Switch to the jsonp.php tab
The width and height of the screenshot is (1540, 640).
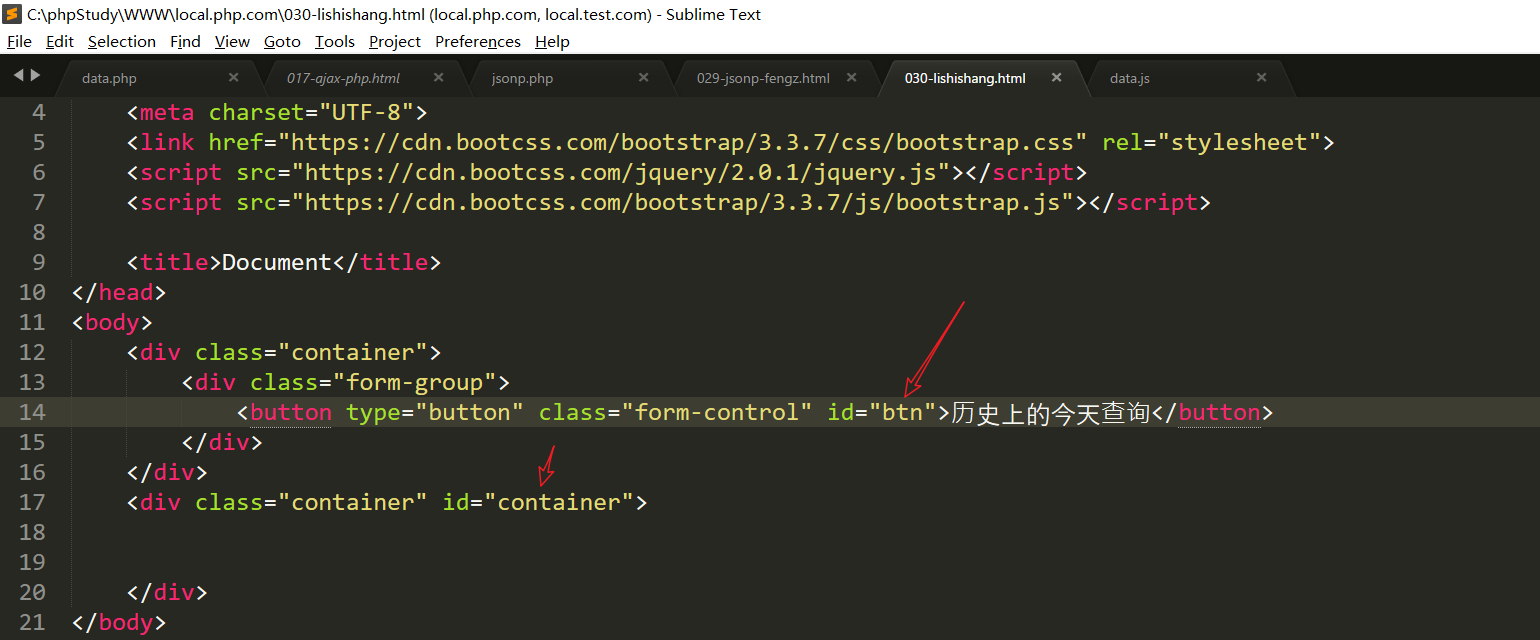coord(522,79)
